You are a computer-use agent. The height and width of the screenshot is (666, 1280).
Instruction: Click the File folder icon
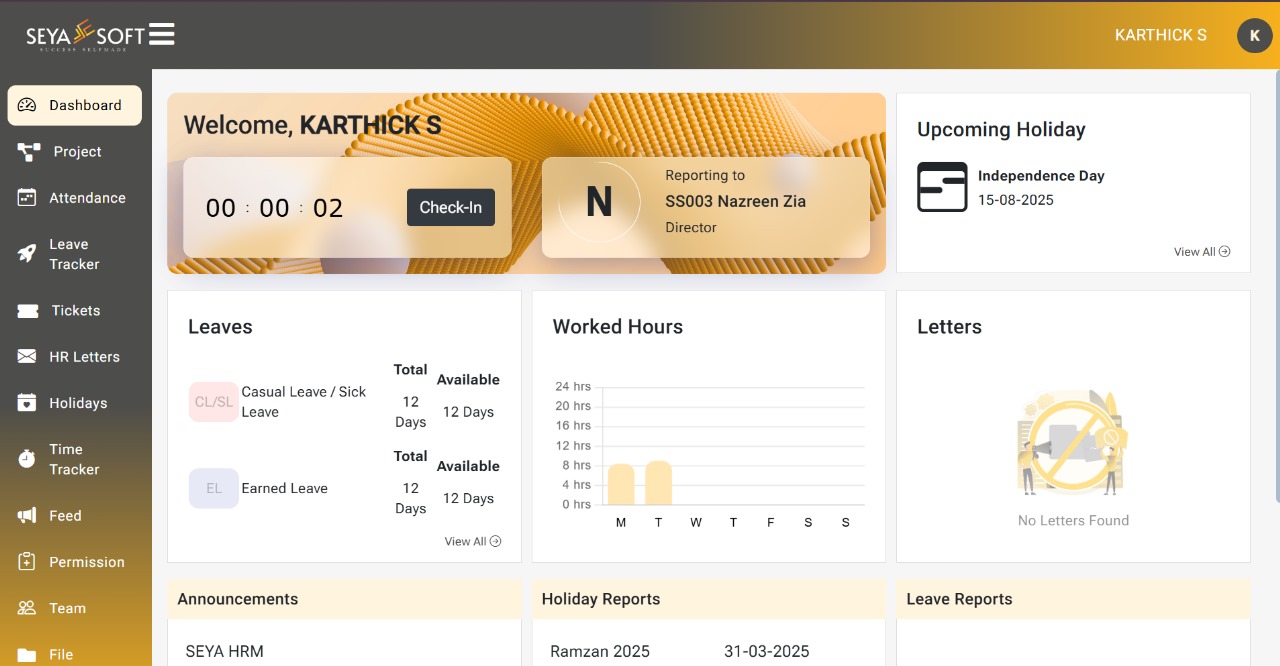(x=27, y=655)
